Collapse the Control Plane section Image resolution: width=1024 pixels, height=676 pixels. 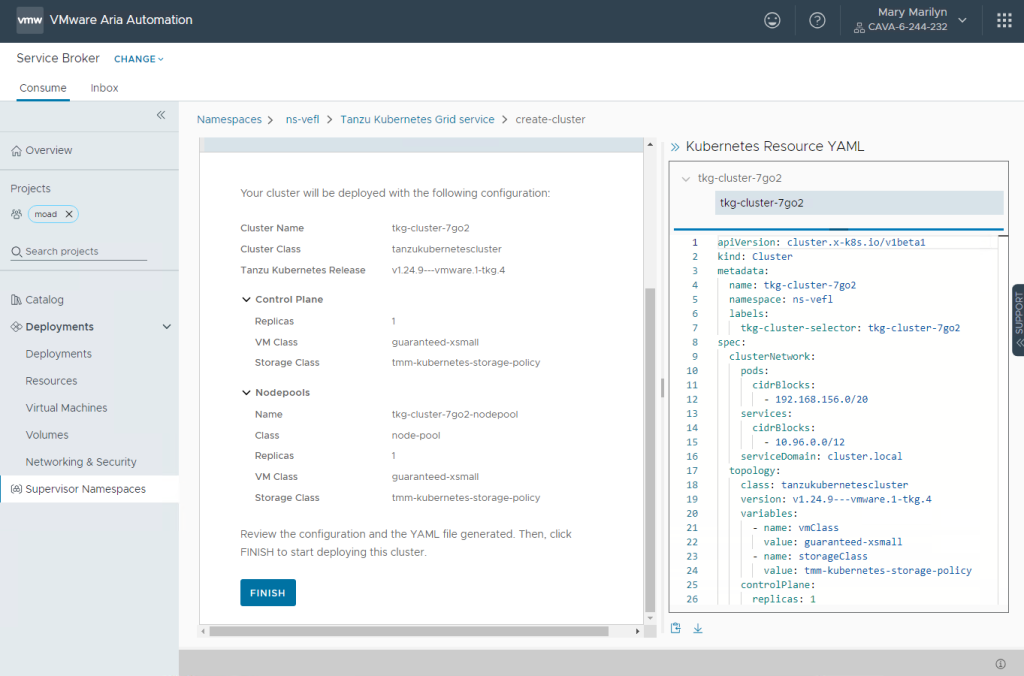[x=246, y=299]
